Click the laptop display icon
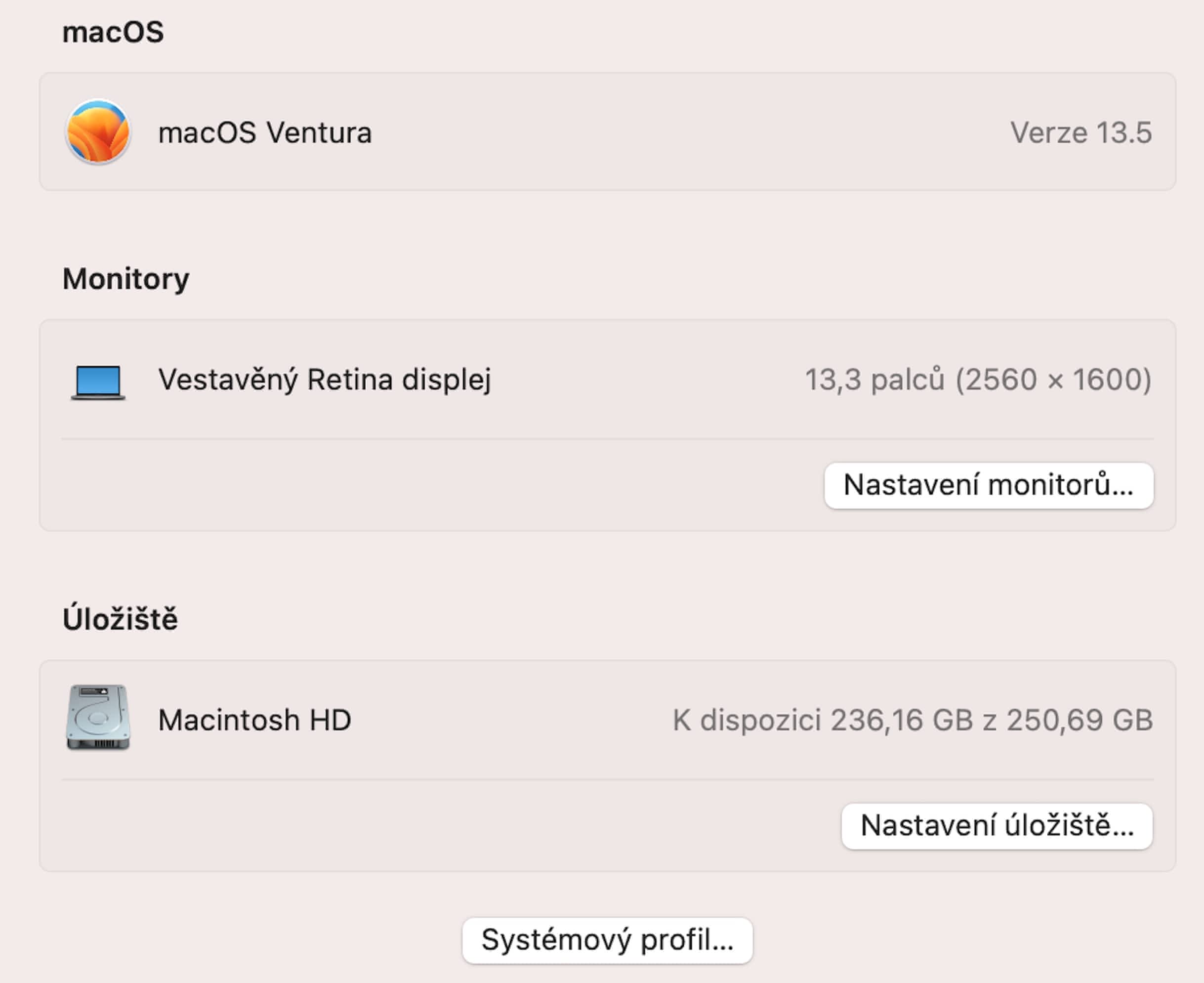 click(98, 382)
